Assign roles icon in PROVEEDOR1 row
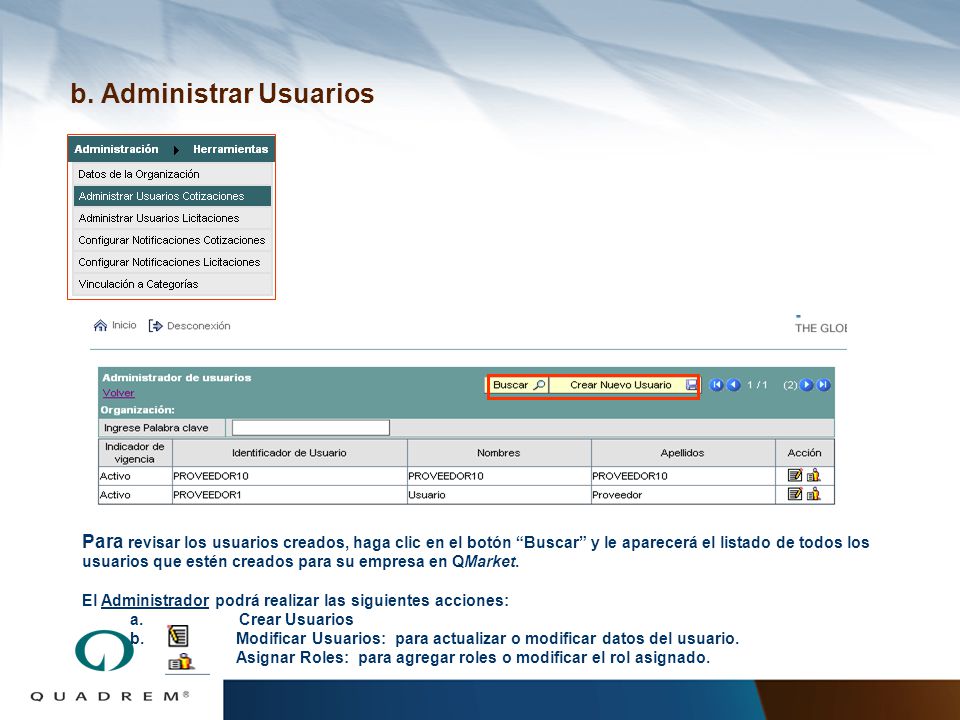Viewport: 960px width, 720px height. pos(813,493)
